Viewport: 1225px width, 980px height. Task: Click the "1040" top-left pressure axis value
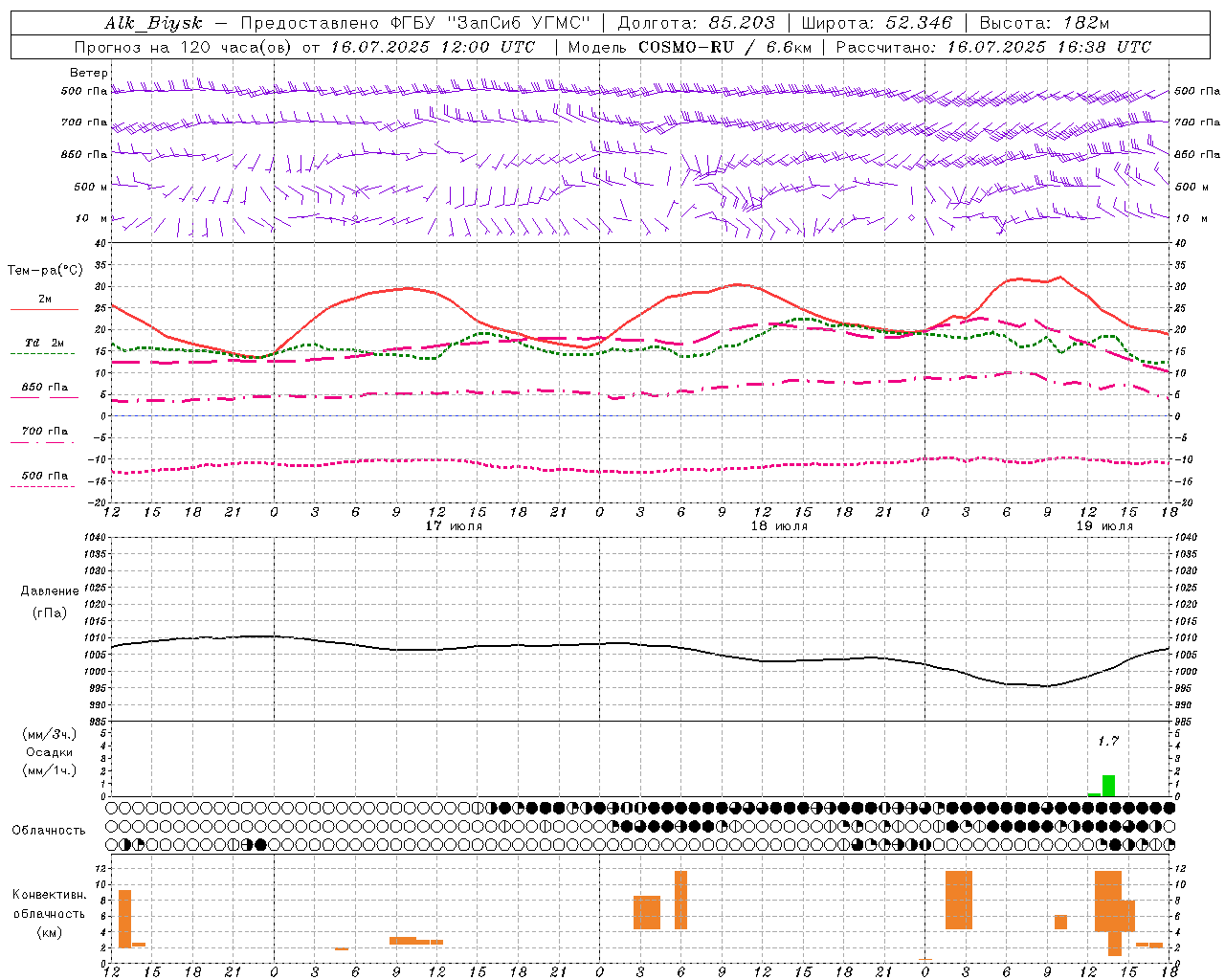point(97,537)
